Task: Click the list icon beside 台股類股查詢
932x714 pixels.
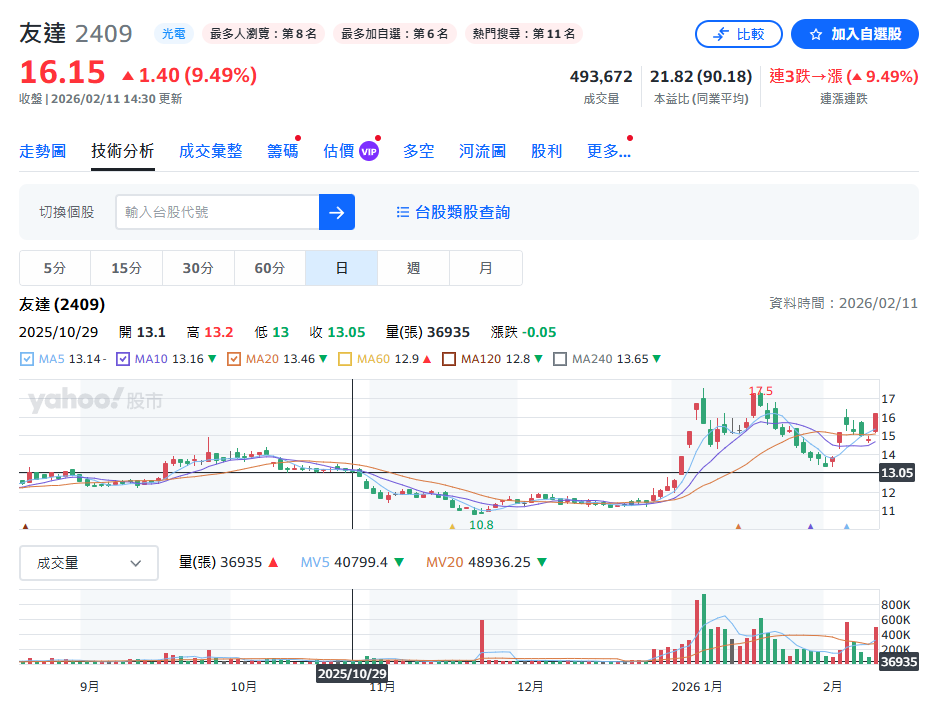Action: pos(403,212)
